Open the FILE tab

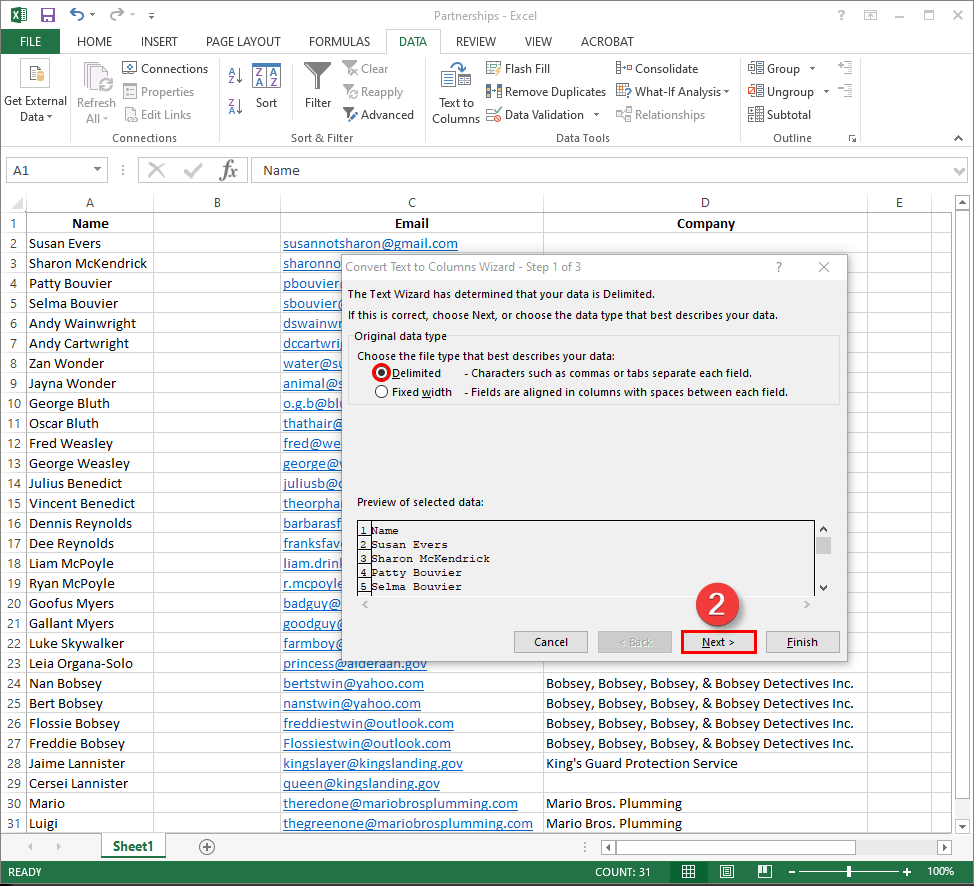click(30, 42)
